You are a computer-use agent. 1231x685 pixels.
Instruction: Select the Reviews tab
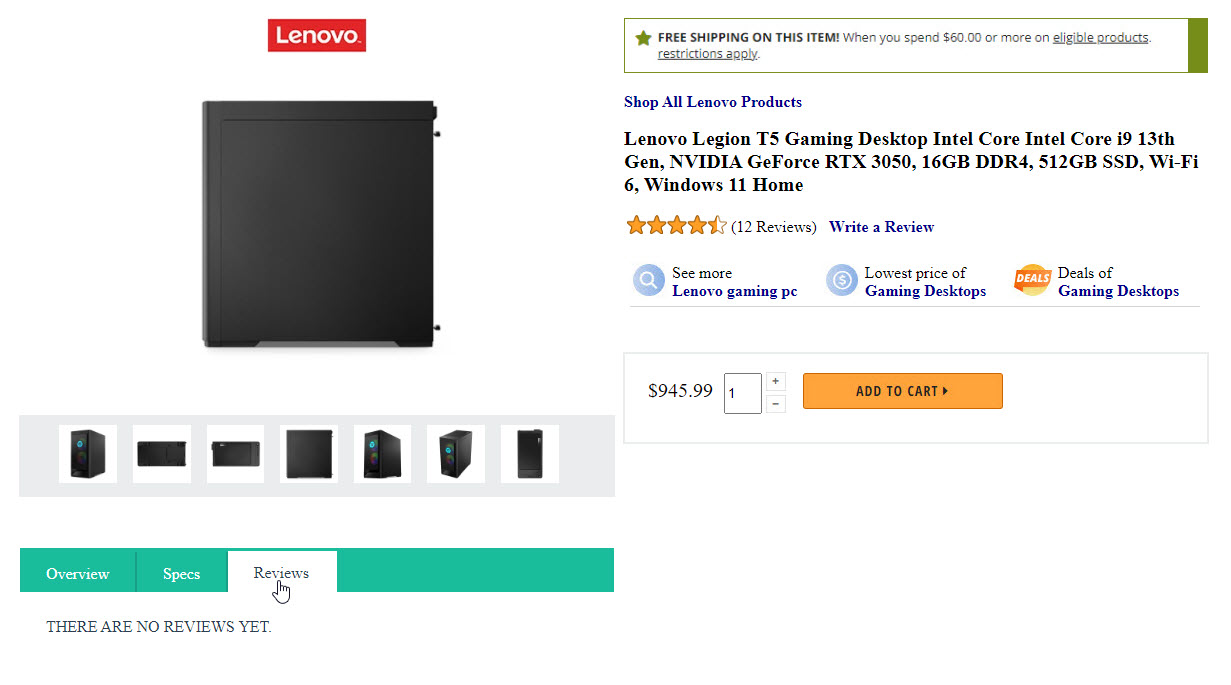[x=281, y=573]
